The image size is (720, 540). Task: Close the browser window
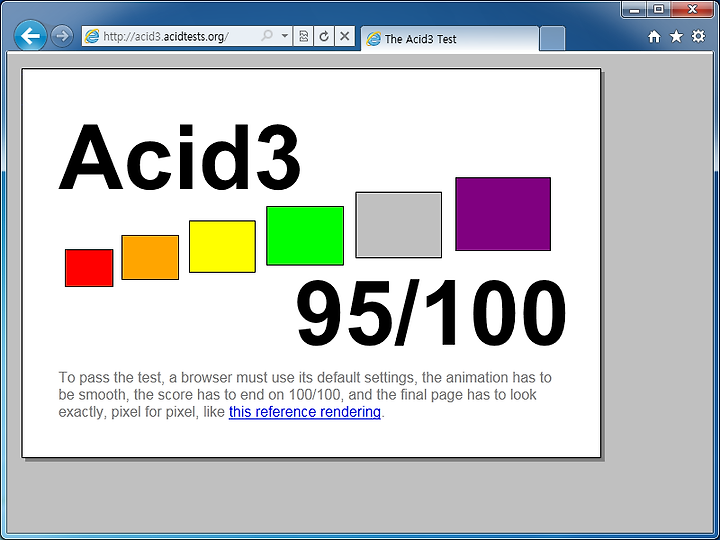click(x=692, y=9)
